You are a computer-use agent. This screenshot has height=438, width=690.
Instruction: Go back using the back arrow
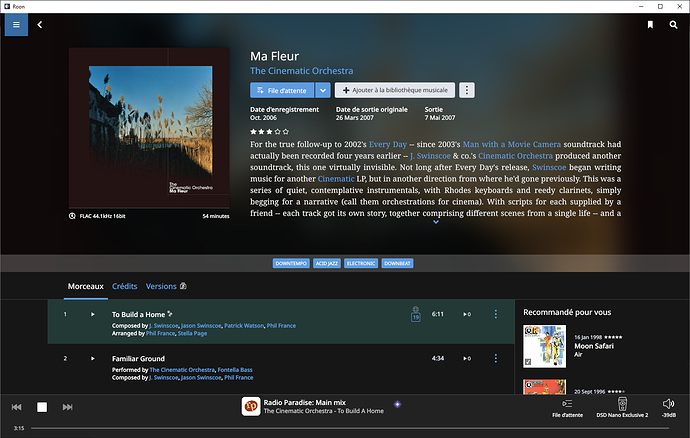pos(40,25)
